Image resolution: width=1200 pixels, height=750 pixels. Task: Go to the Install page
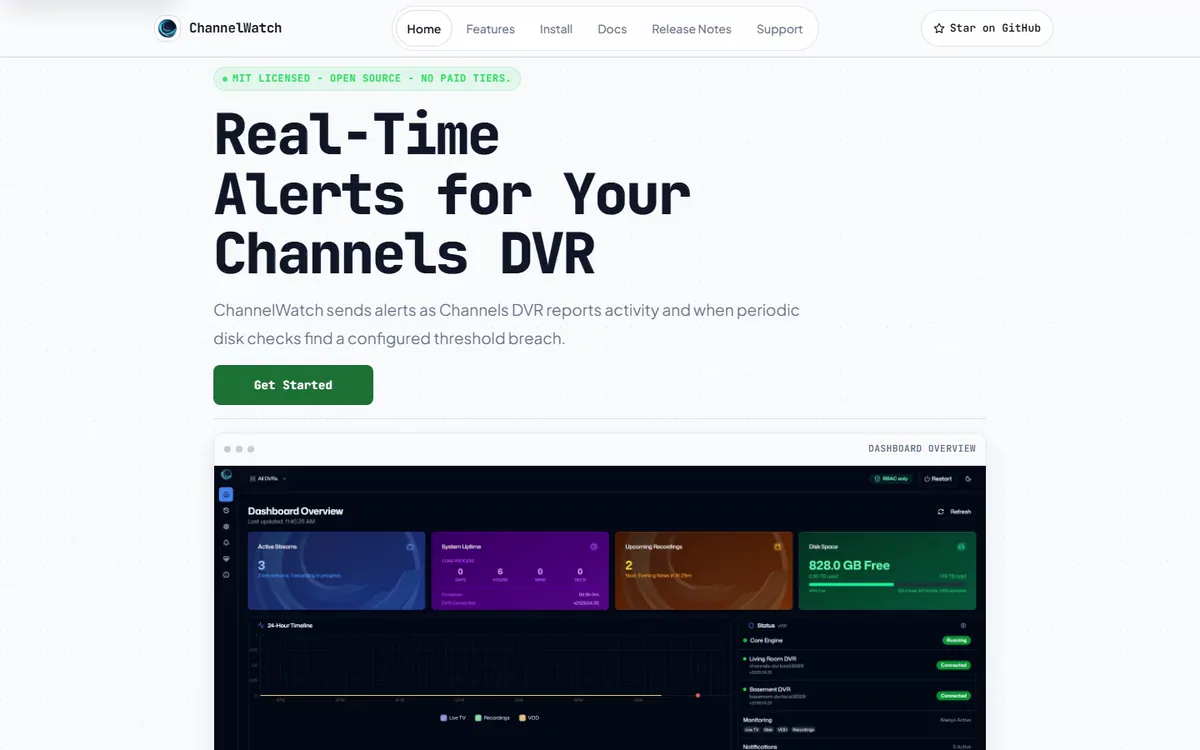click(556, 29)
